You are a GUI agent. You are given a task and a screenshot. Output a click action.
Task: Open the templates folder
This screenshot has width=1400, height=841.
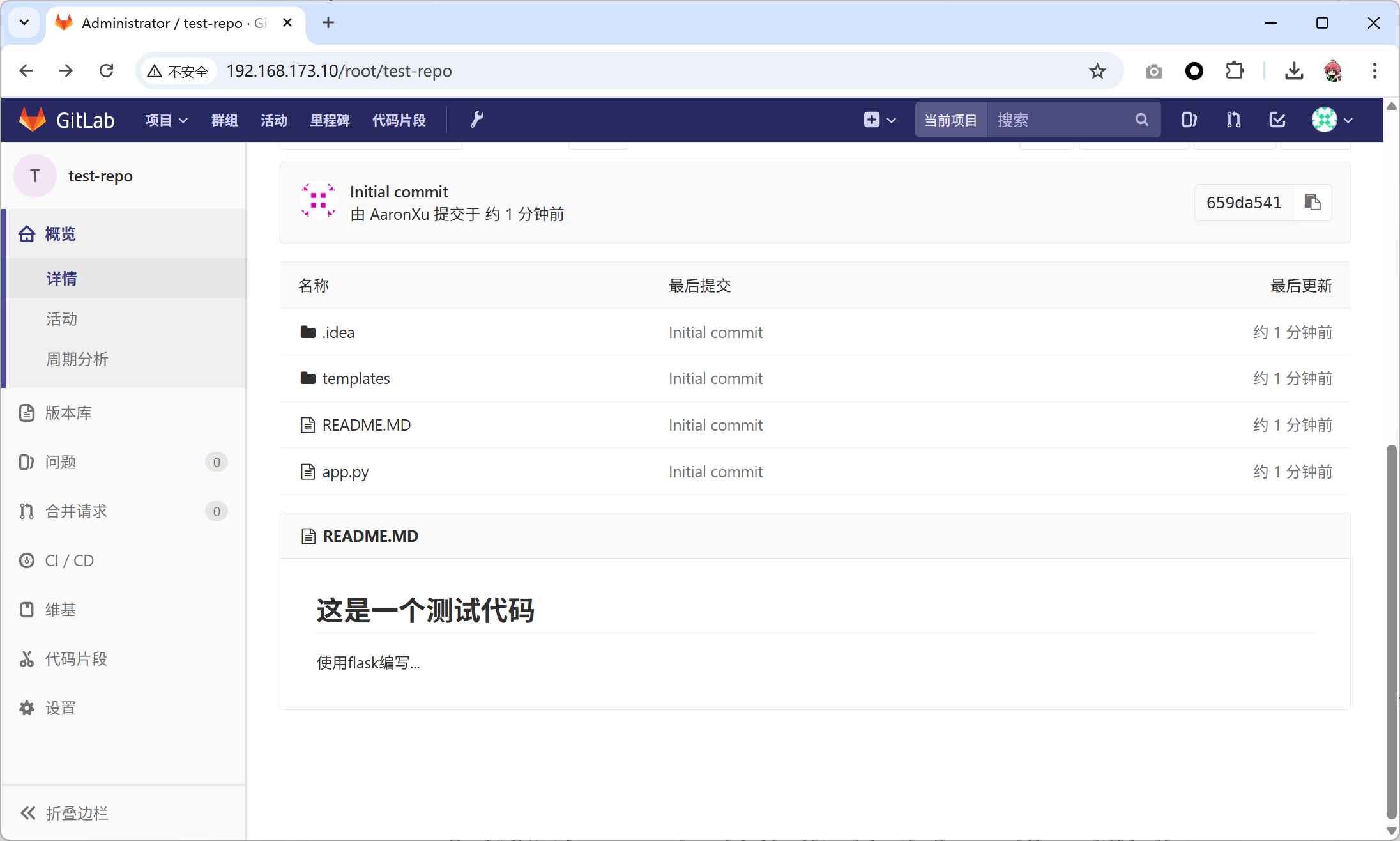point(356,378)
